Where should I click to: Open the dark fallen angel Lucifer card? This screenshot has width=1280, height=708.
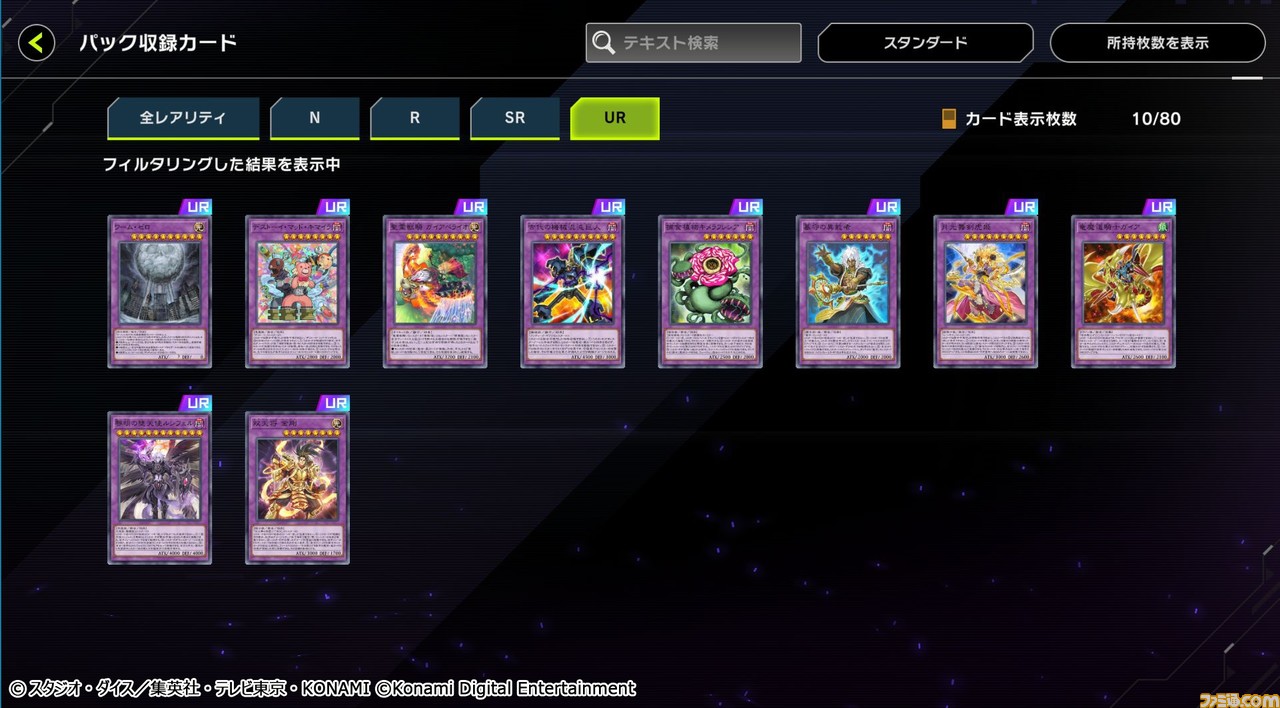[x=159, y=487]
